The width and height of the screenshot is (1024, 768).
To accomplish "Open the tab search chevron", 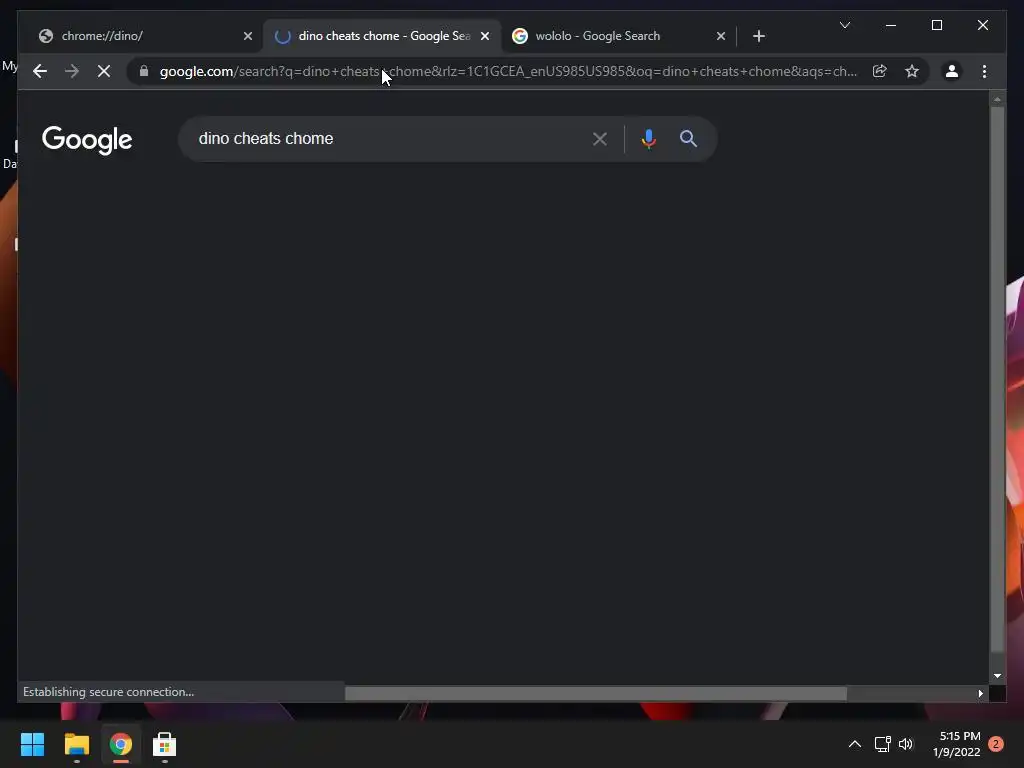I will click(x=844, y=25).
